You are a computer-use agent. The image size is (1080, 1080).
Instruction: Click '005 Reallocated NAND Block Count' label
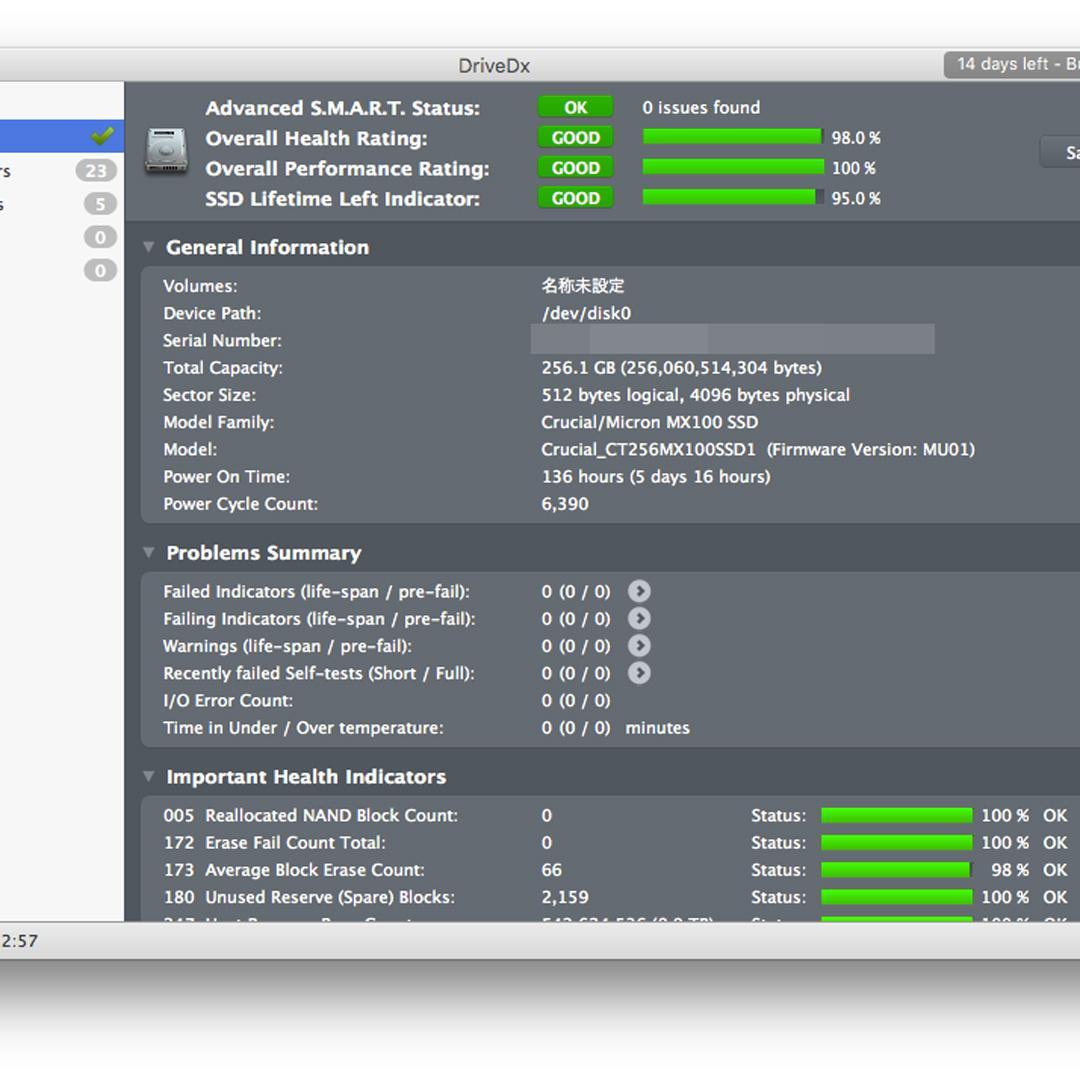[x=311, y=816]
